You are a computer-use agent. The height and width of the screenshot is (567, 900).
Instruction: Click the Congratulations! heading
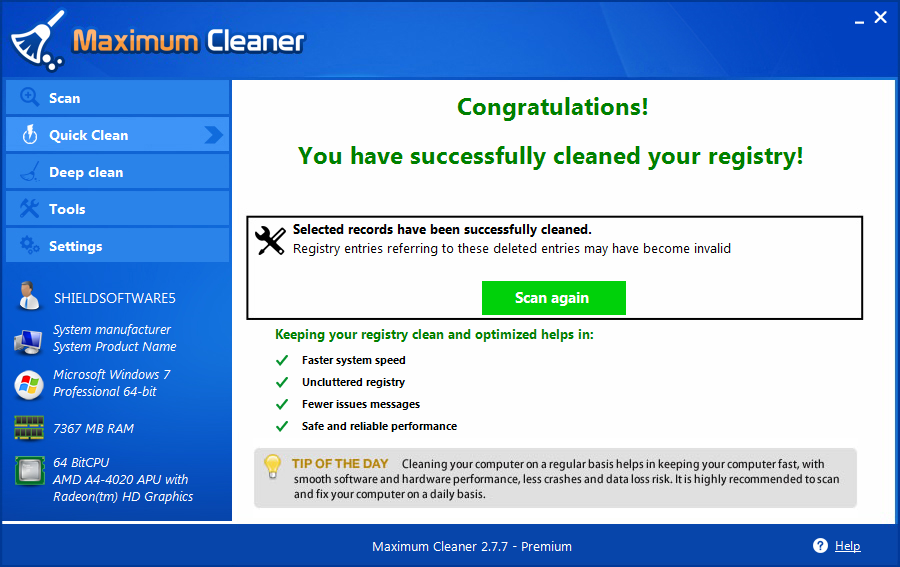pos(553,107)
